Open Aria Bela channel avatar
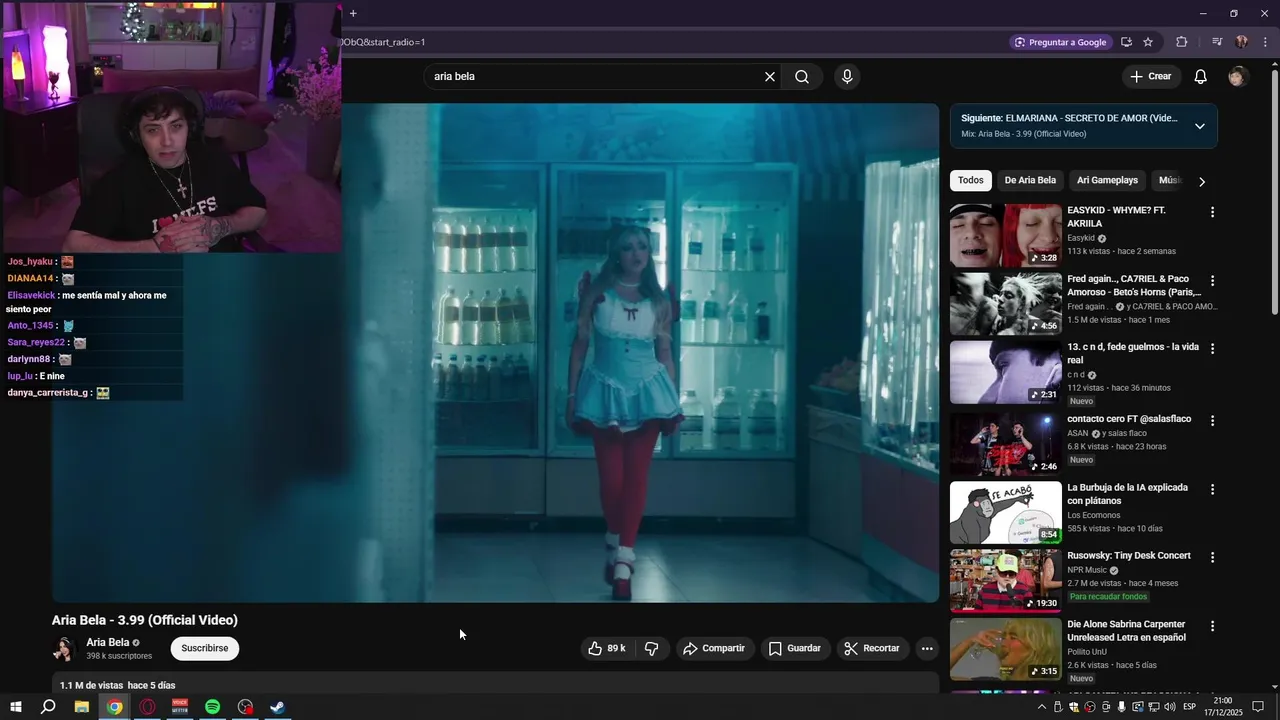This screenshot has width=1280, height=720. point(64,650)
